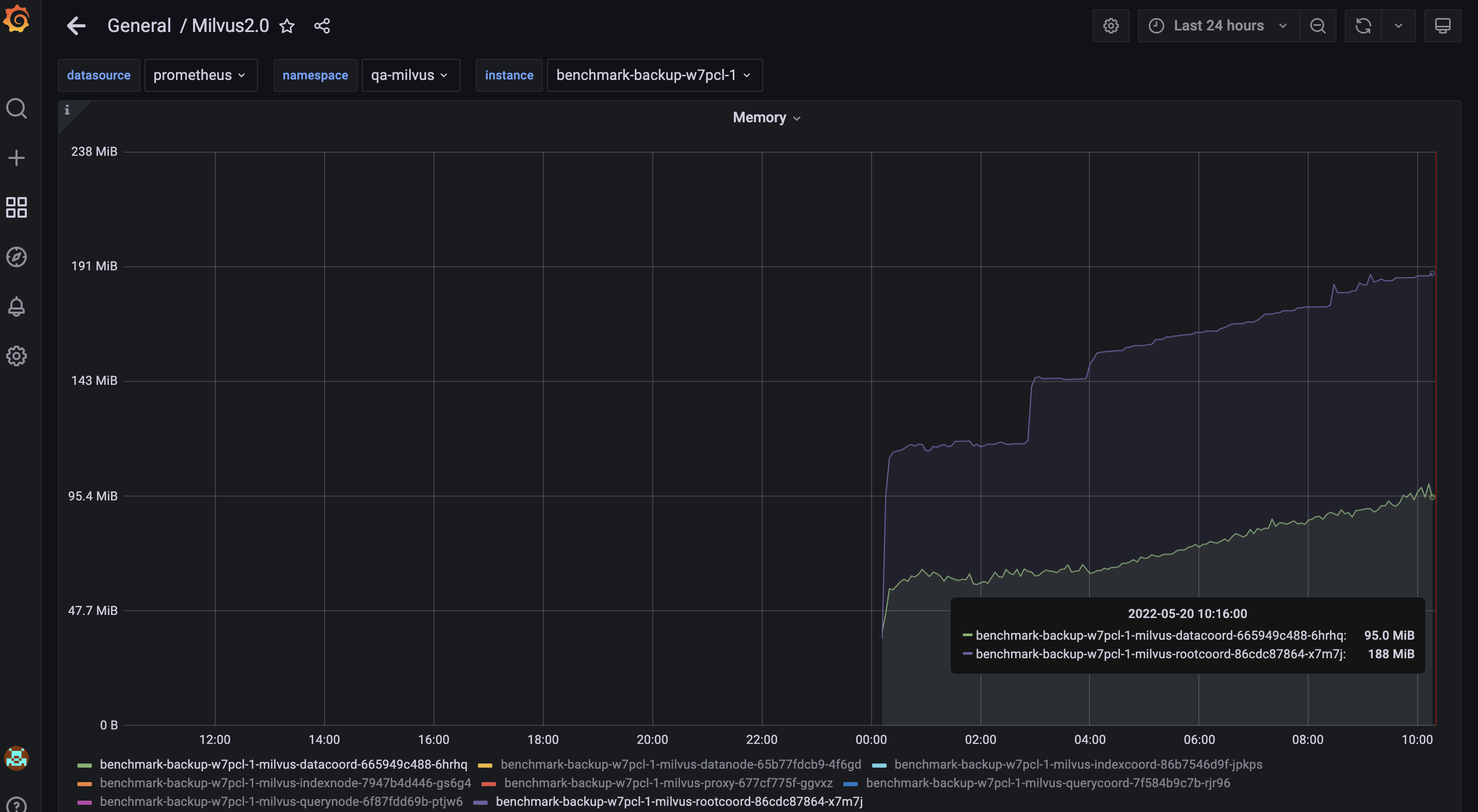Enable TV kiosk mode

(x=1443, y=25)
